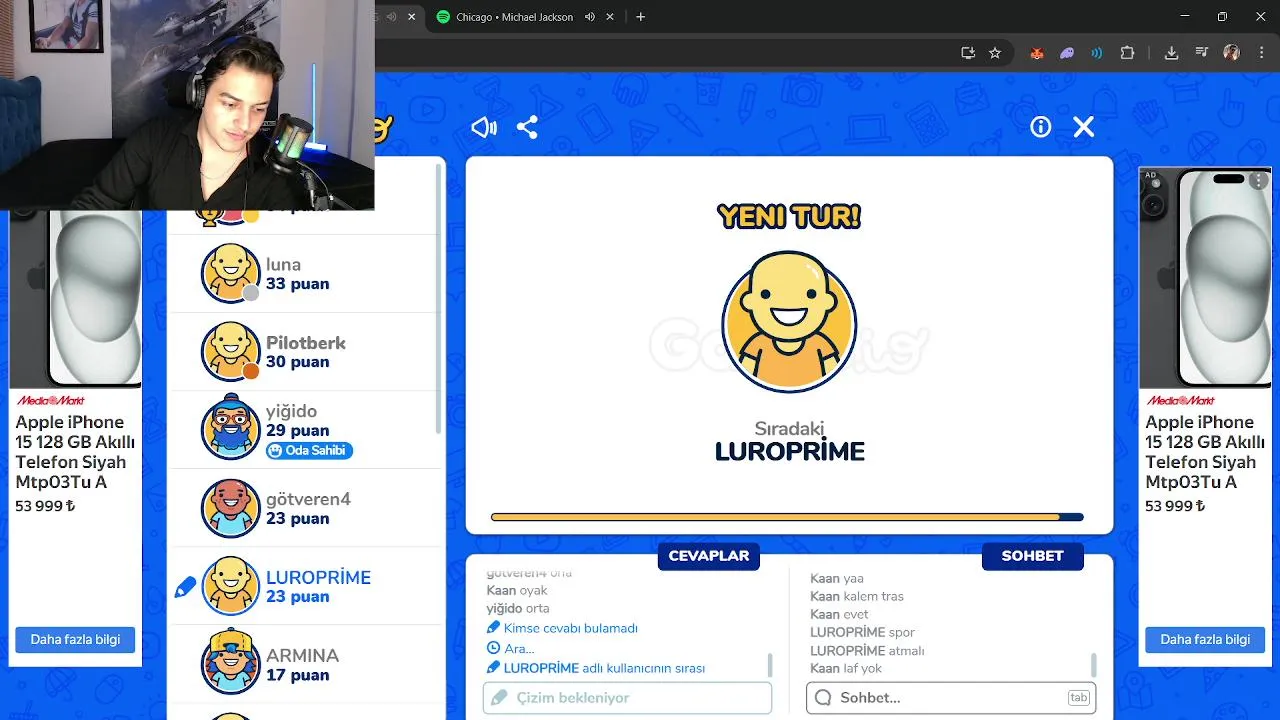Click LUROPRİME's avatar in player list
The width and height of the screenshot is (1280, 720).
click(231, 586)
